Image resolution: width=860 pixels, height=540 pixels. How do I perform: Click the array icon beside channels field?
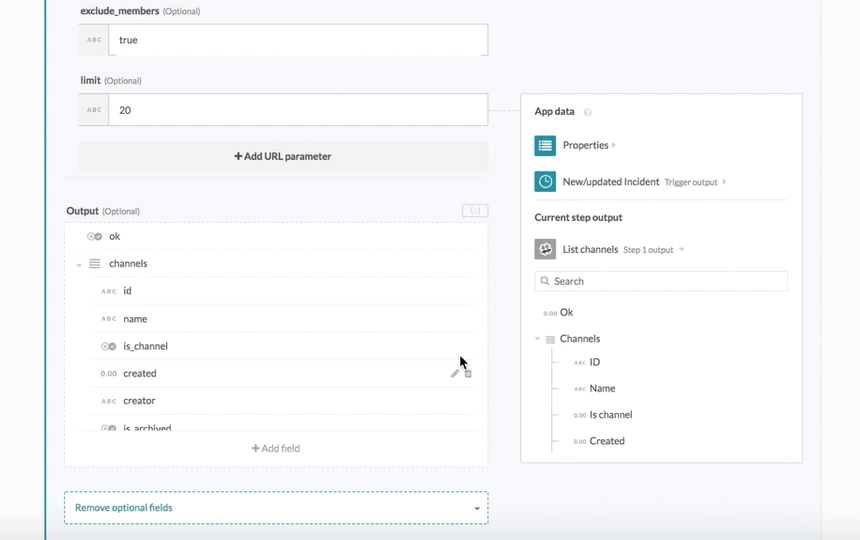pyautogui.click(x=95, y=264)
